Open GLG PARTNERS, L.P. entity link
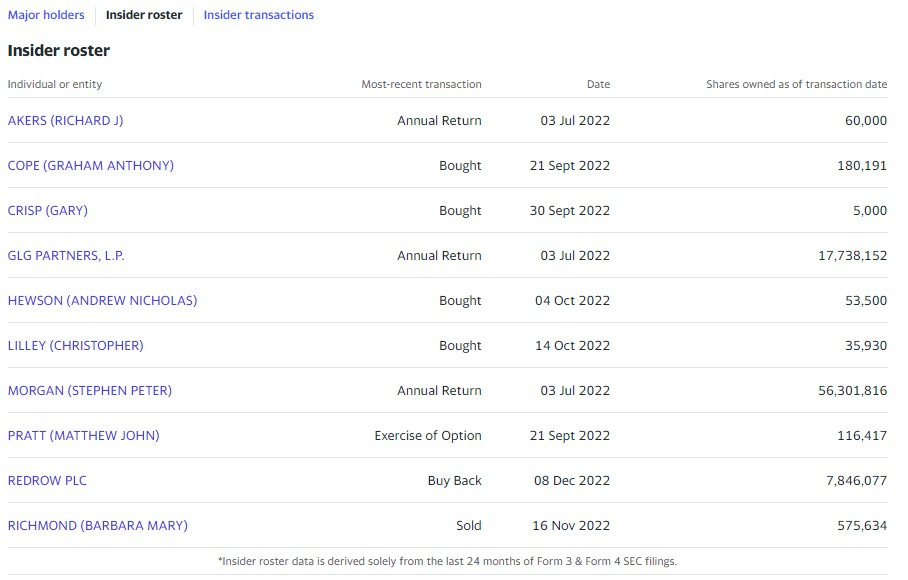Viewport: 908px width, 580px height. coord(66,255)
